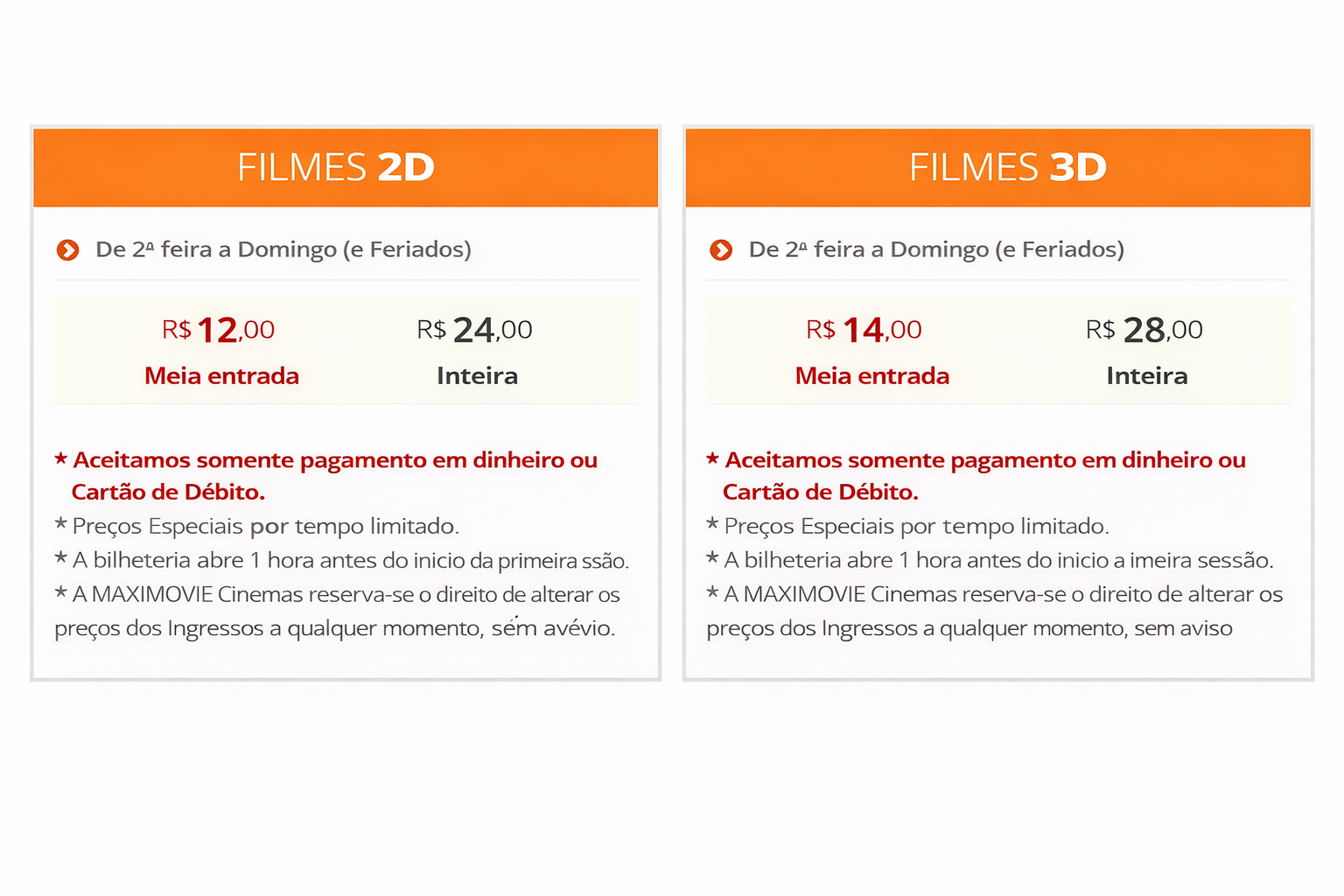Click the orange arrow icon under Filmes 3D
Image resolution: width=1344 pixels, height=896 pixels.
click(x=721, y=250)
